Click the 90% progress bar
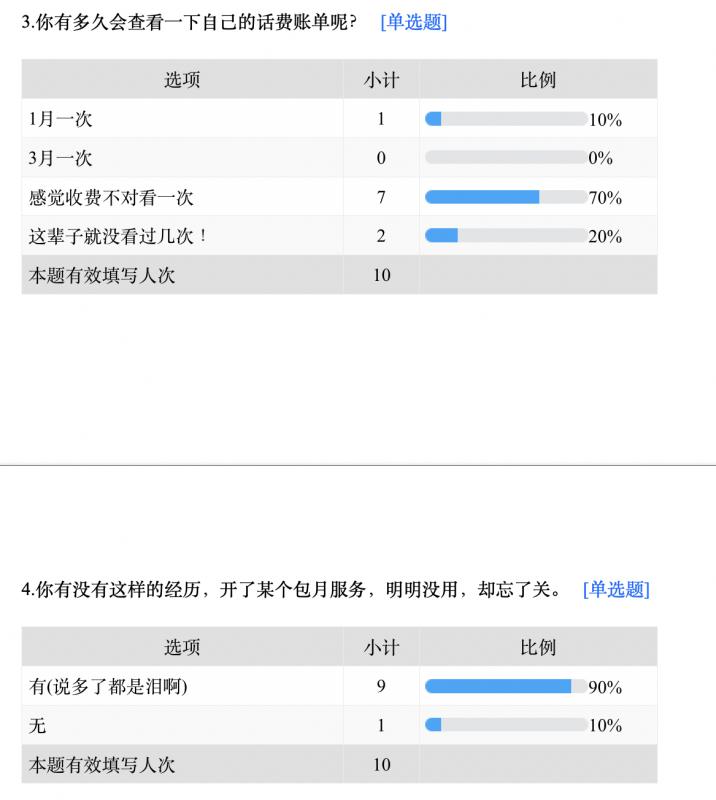 (506, 686)
